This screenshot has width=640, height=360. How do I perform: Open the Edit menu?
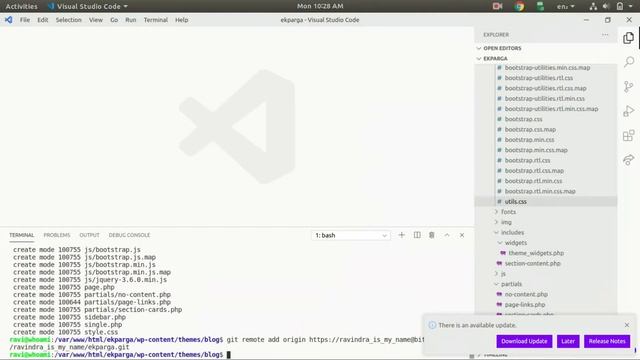click(43, 20)
